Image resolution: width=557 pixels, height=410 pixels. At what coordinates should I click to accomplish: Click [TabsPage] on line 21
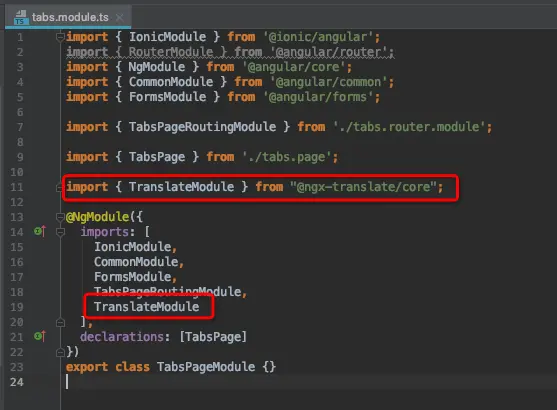(213, 337)
